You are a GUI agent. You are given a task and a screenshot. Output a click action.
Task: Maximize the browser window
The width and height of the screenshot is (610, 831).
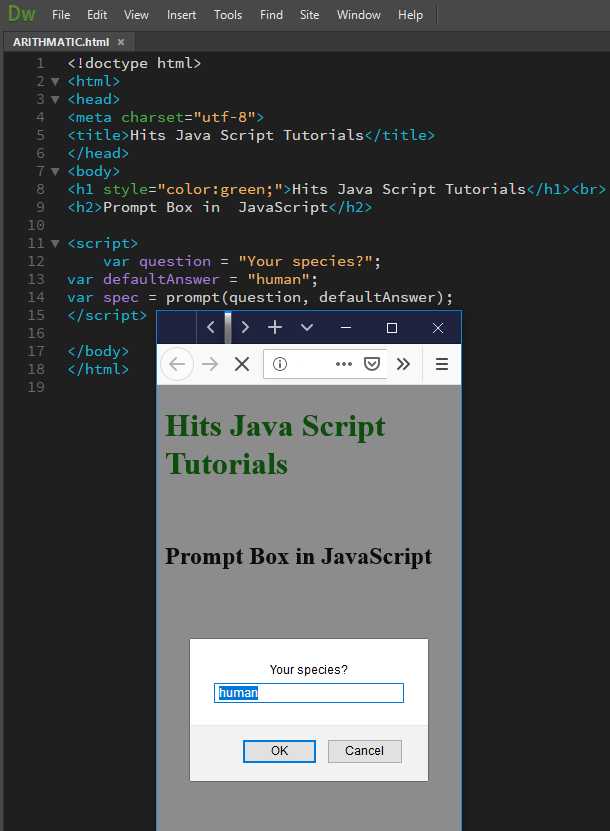click(392, 328)
